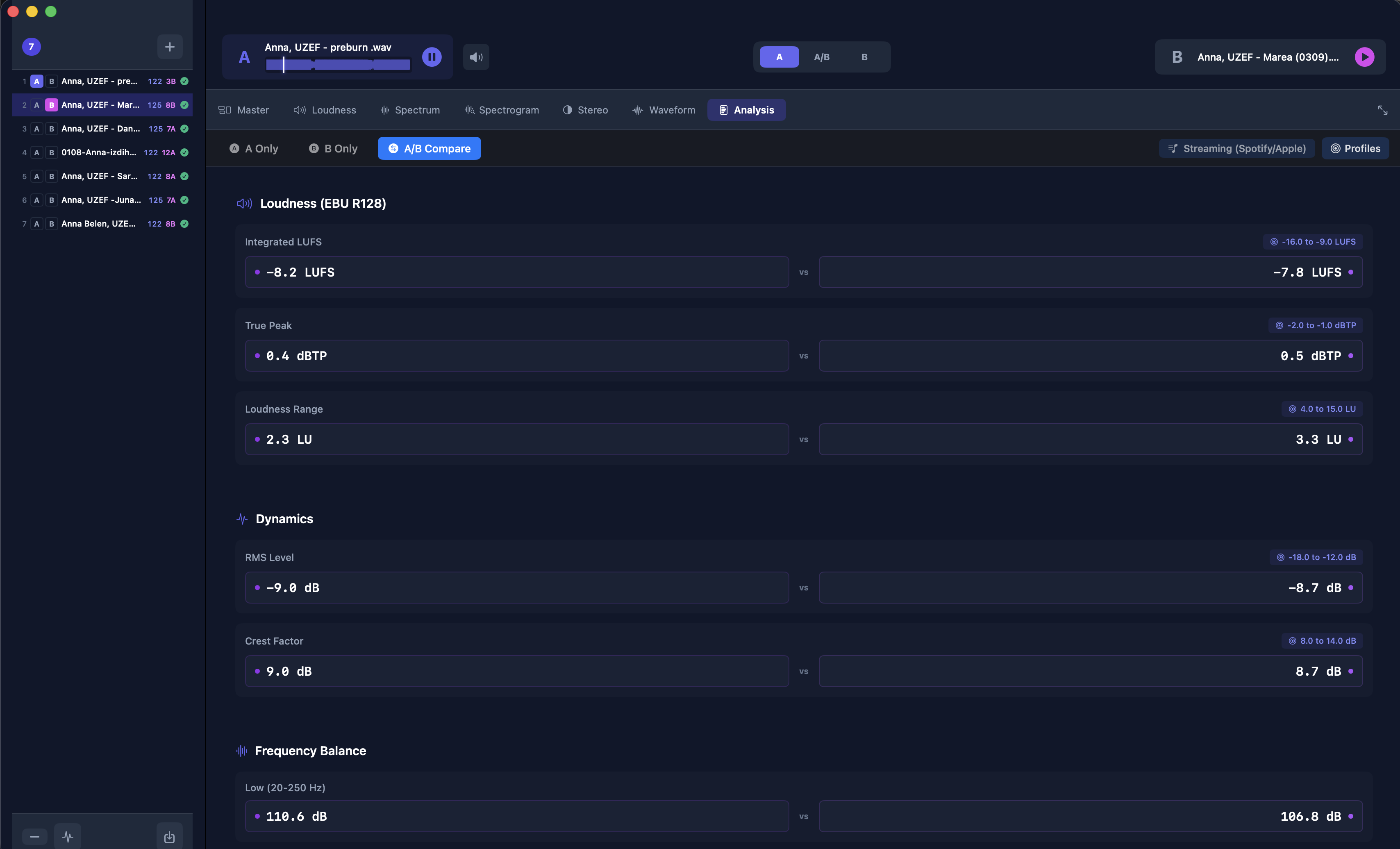Click the minus remove track button
The height and width of the screenshot is (849, 1400).
(35, 837)
